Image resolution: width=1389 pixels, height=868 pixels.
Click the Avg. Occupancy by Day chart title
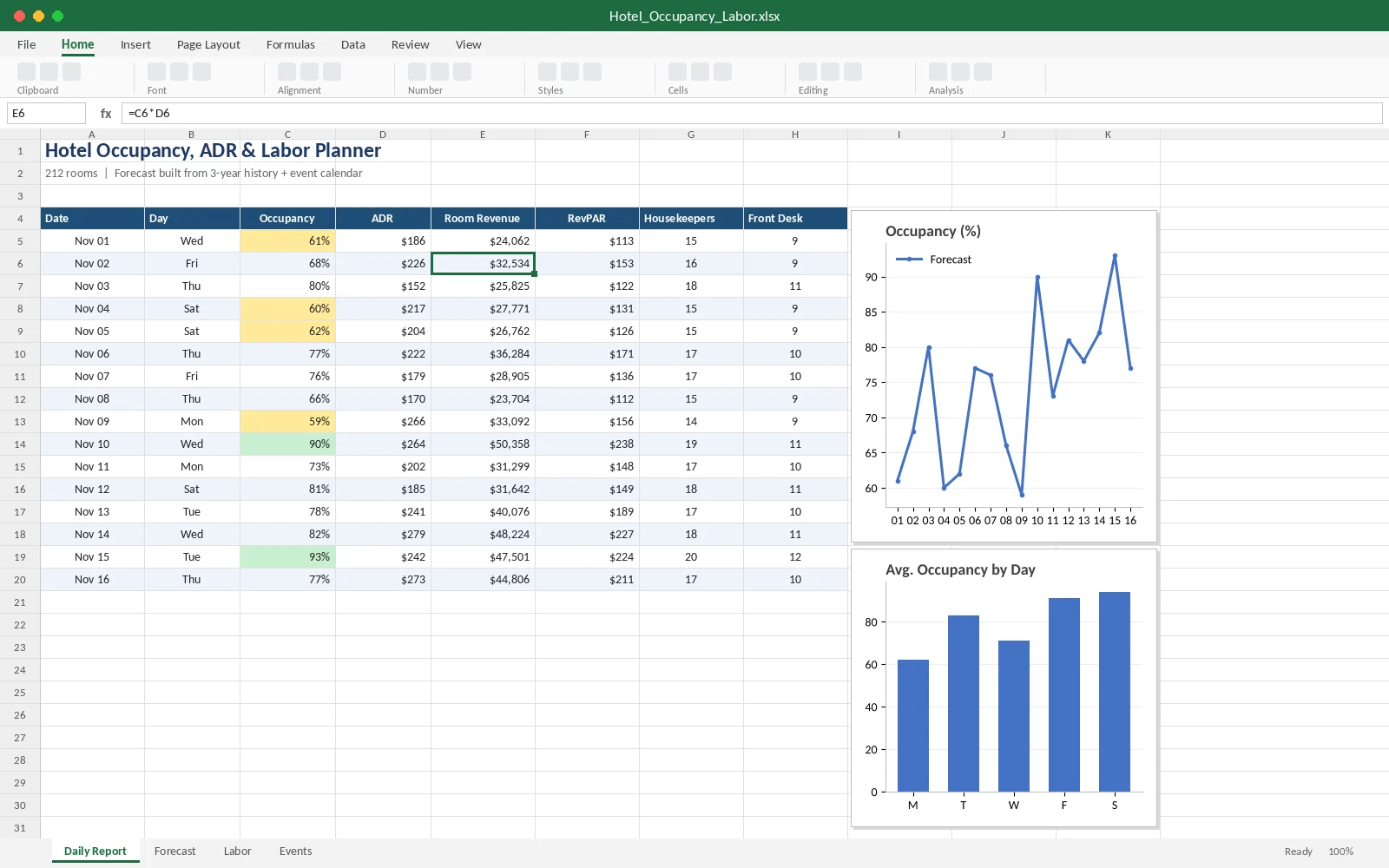(960, 569)
